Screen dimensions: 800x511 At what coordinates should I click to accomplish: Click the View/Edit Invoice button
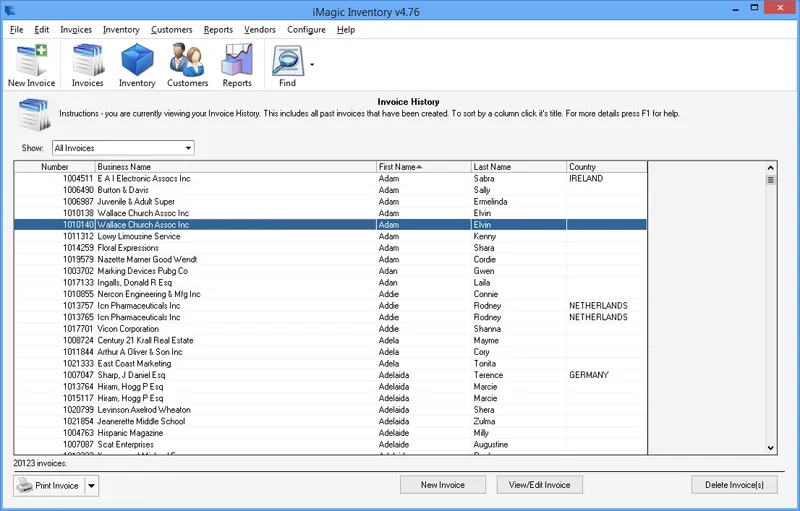point(540,485)
